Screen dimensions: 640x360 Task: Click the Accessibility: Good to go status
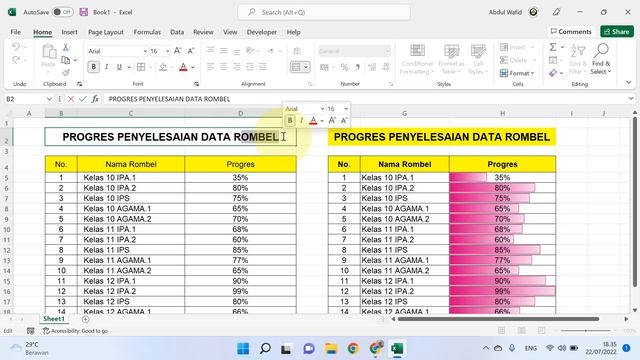coord(76,331)
